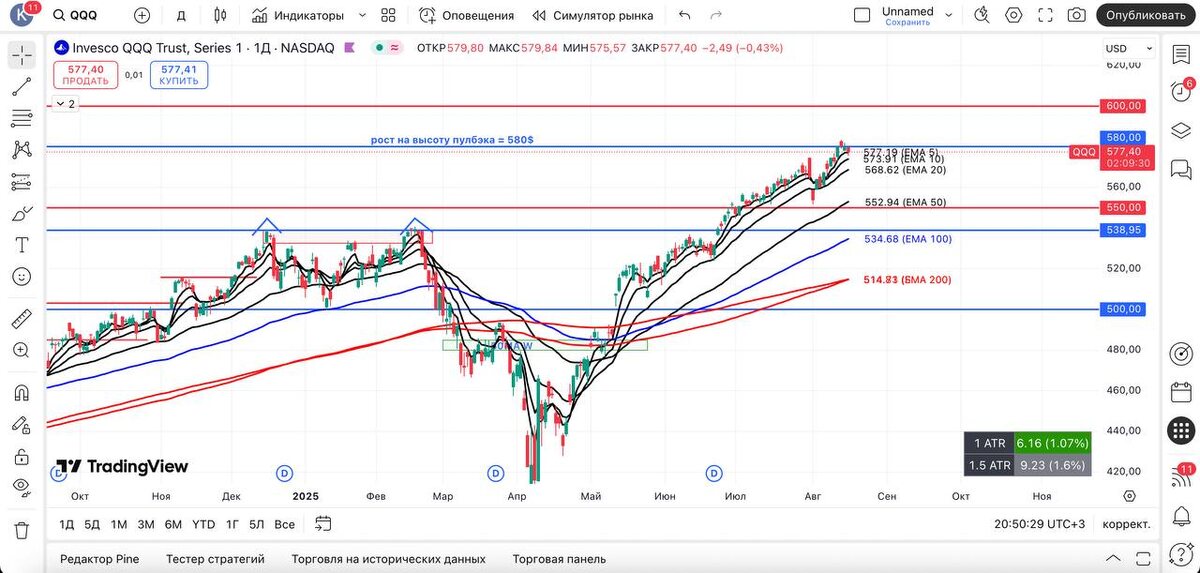1200x573 pixels.
Task: Click the ПРОДАТЬ 577,40 sell button
Action: [87, 75]
